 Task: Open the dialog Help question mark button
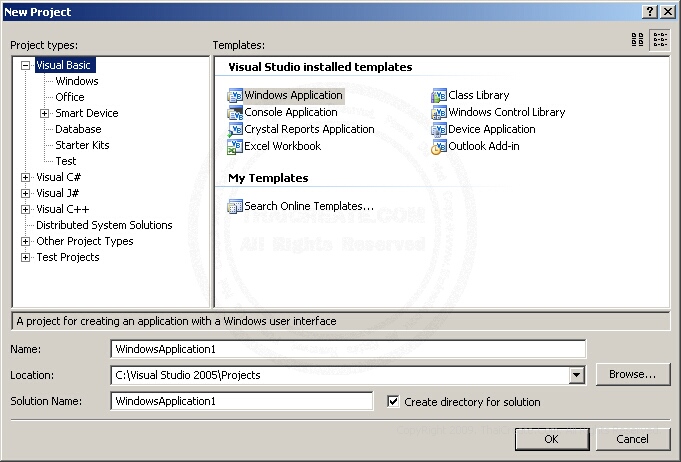tap(649, 12)
